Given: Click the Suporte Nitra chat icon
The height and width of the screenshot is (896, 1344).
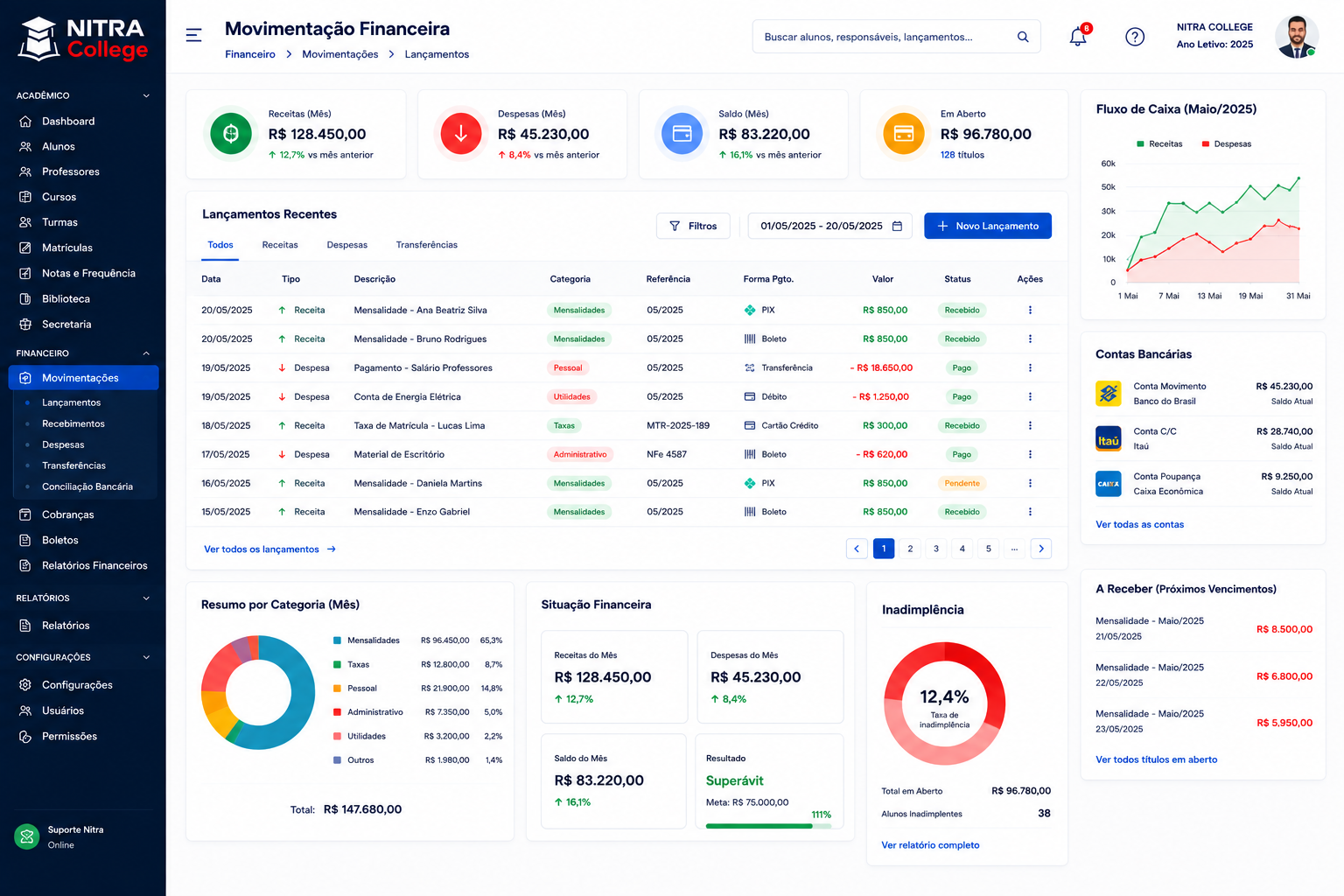Looking at the screenshot, I should pyautogui.click(x=27, y=836).
